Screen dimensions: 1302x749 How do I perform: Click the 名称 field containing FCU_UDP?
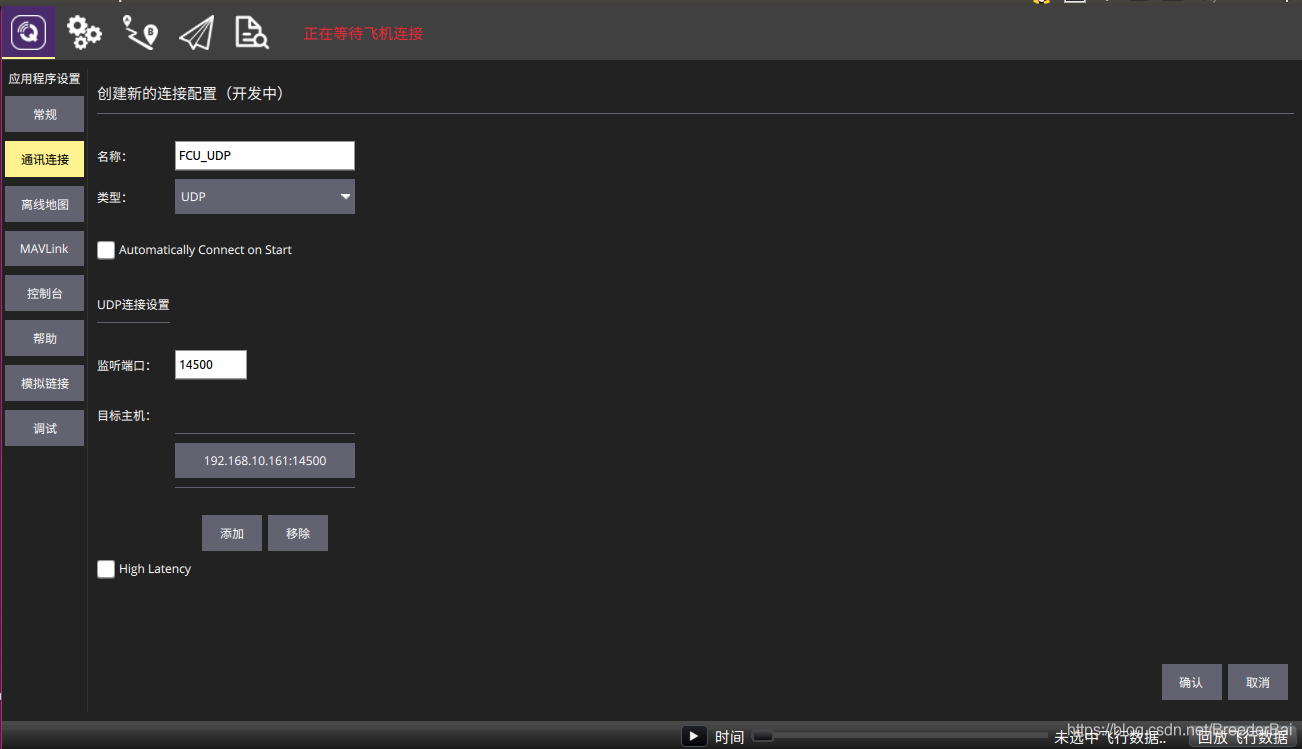click(265, 155)
